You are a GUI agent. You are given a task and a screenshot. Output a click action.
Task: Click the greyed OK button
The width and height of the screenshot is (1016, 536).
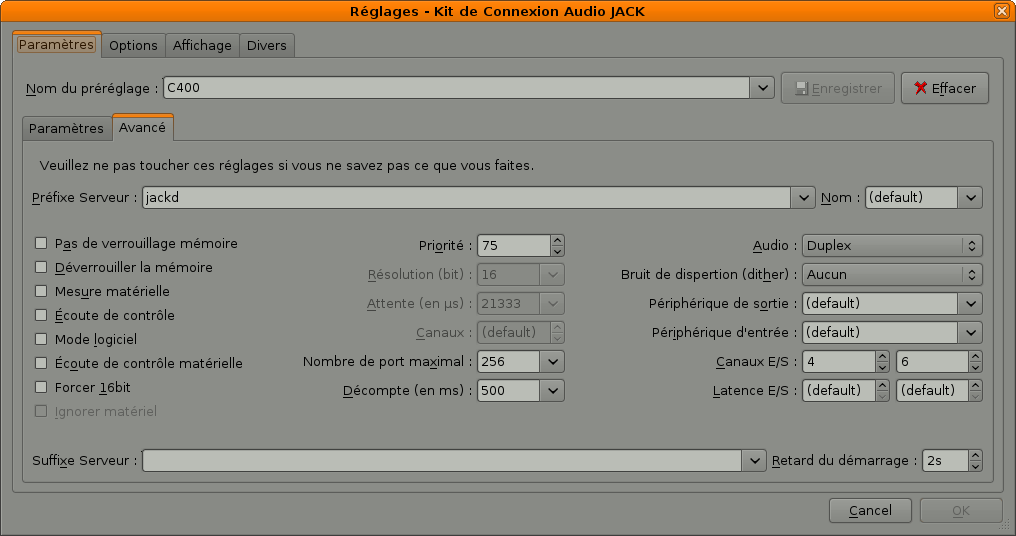(961, 511)
